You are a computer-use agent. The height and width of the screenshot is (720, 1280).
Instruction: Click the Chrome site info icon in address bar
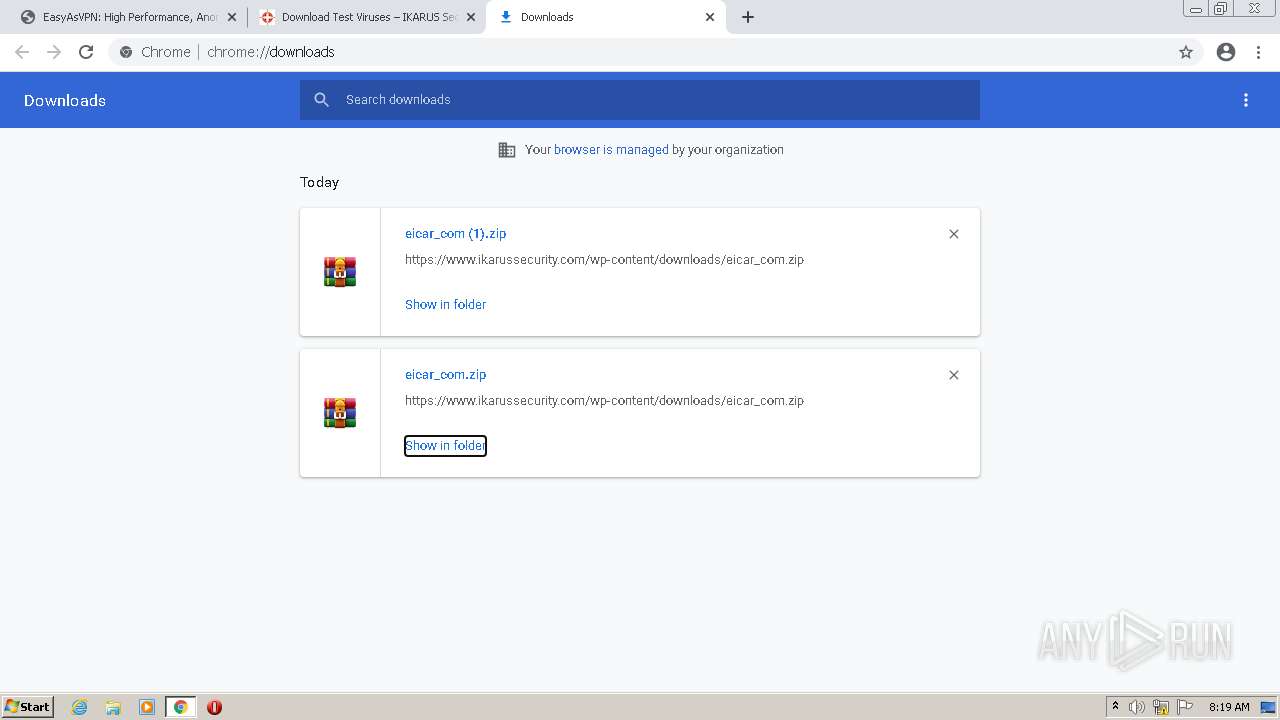pos(126,52)
